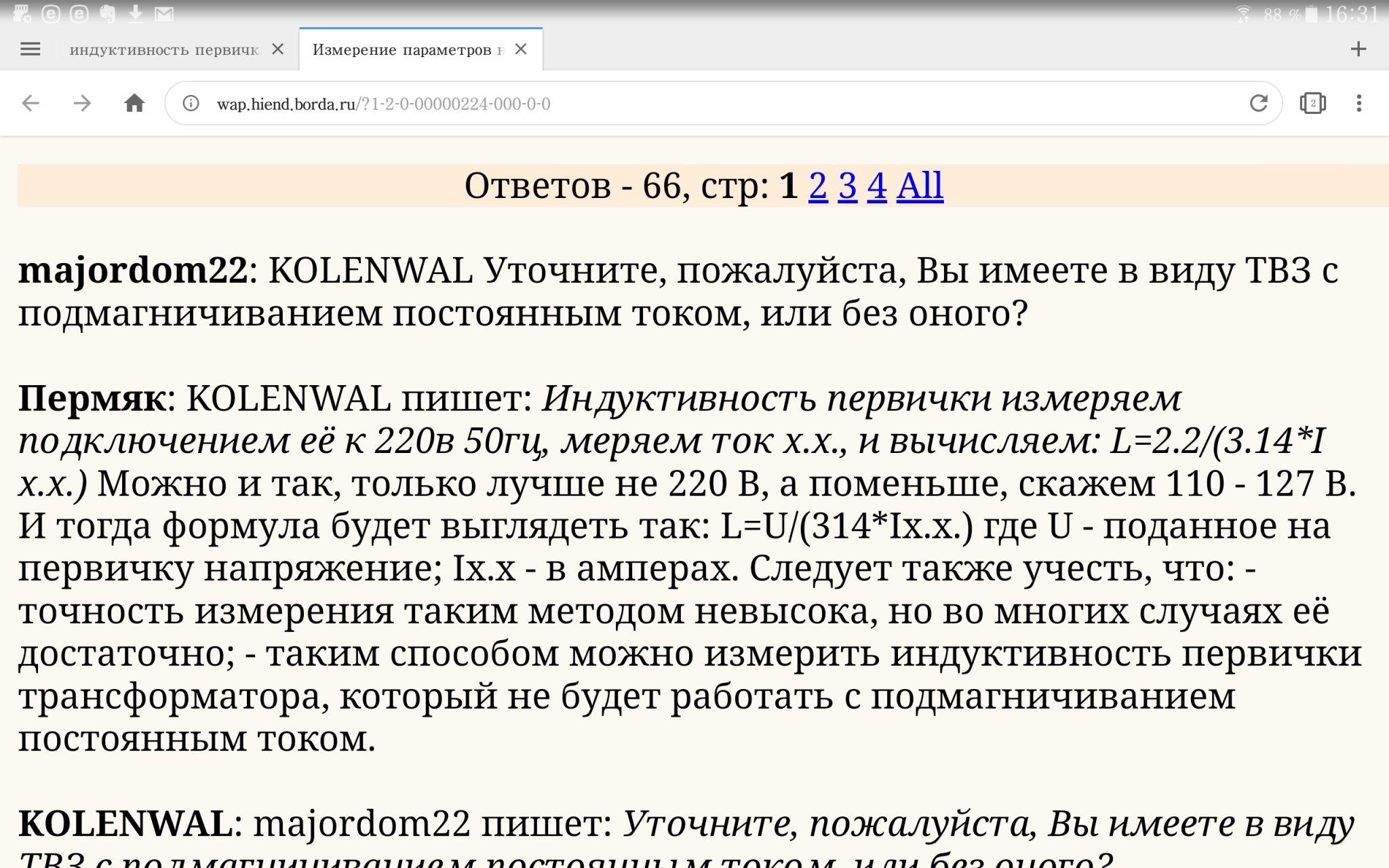This screenshot has width=1389, height=868.
Task: Open the three-dot browser options menu
Action: click(1358, 103)
